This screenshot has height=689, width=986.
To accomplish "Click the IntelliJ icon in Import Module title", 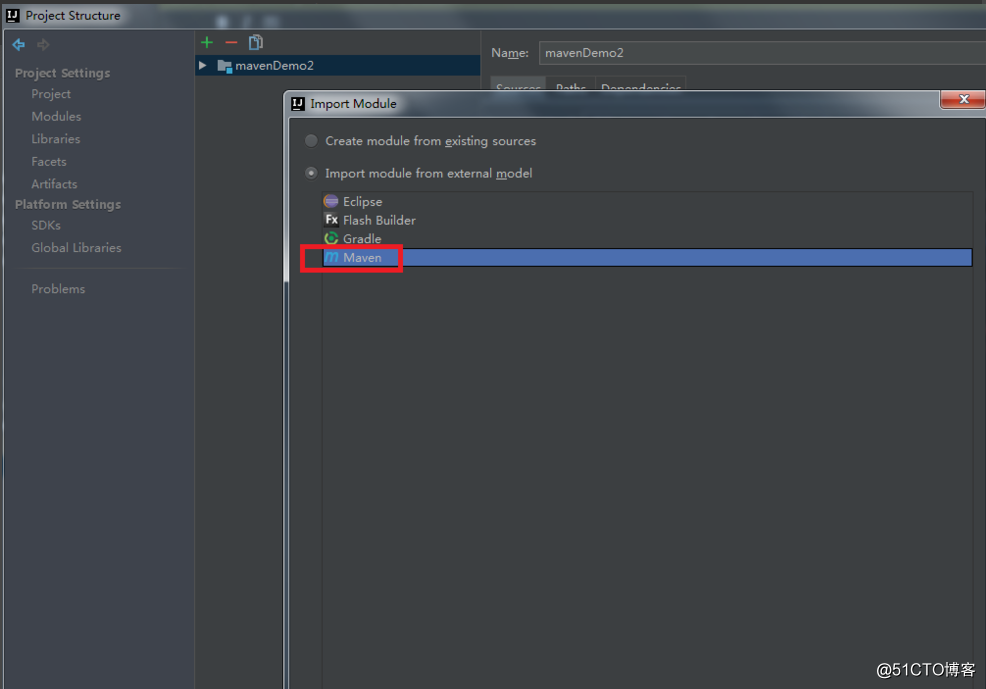I will (x=298, y=104).
